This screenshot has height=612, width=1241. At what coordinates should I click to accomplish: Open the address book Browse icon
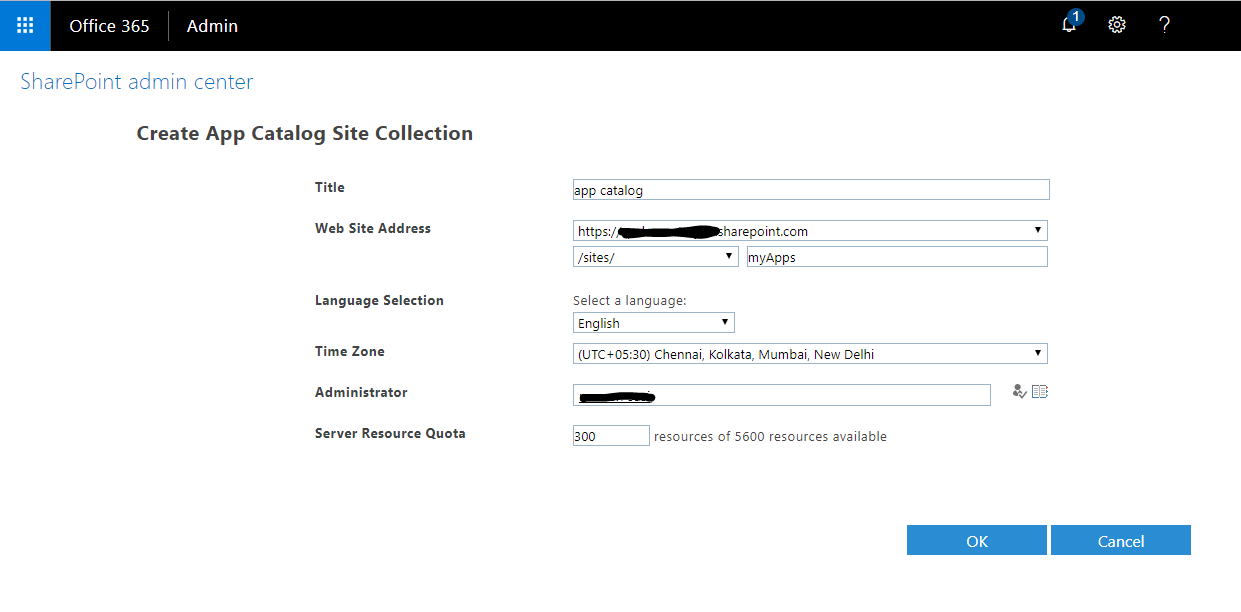point(1040,391)
